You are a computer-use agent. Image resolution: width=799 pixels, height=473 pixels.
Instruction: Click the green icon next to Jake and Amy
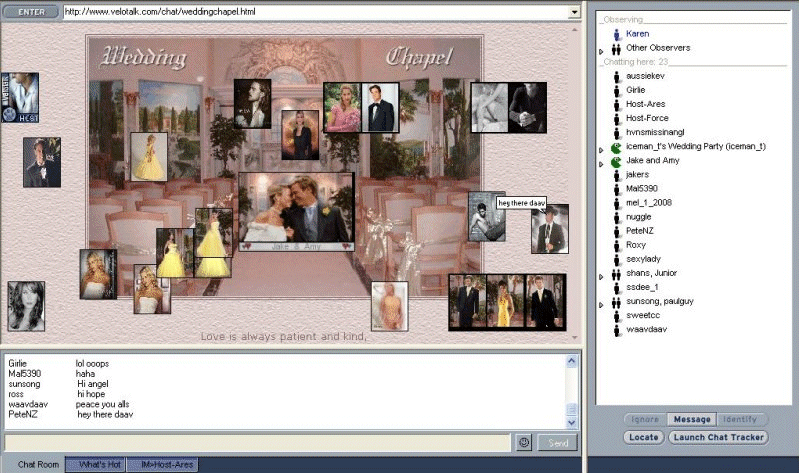coord(616,160)
